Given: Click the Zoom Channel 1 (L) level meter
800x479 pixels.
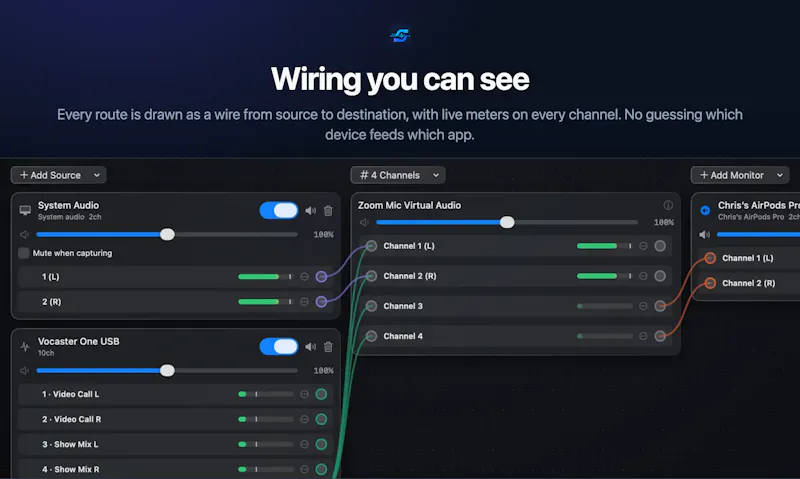Looking at the screenshot, I should coord(604,246).
